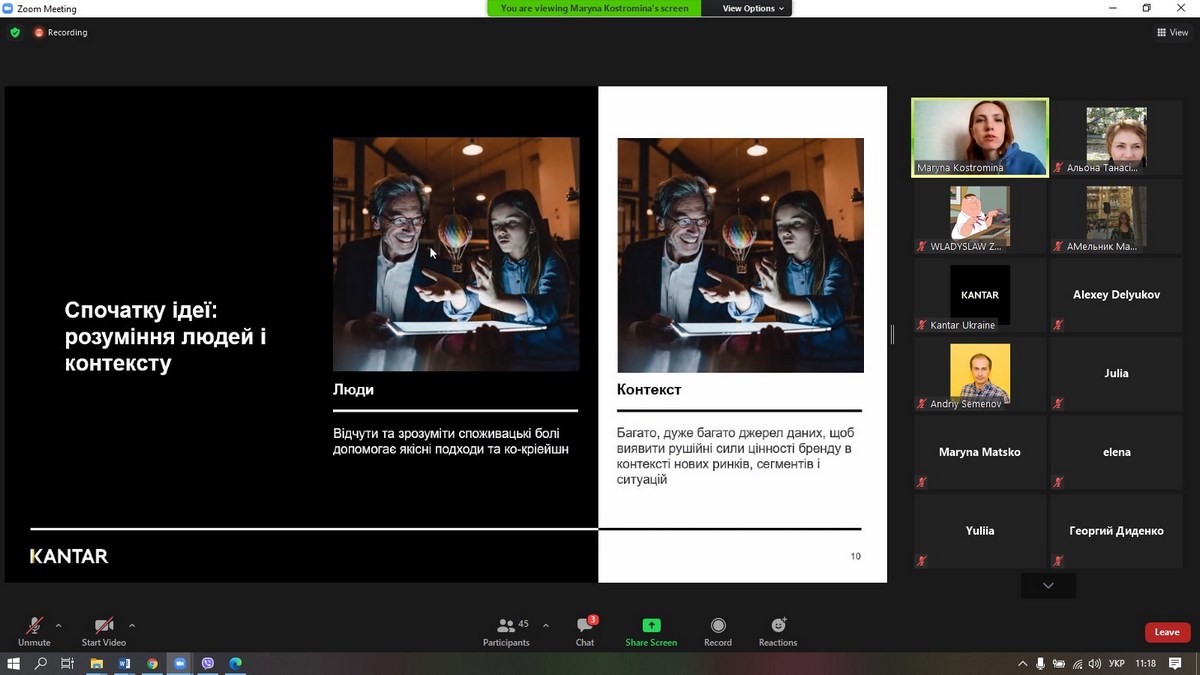Click the Recording indicator

(x=61, y=32)
